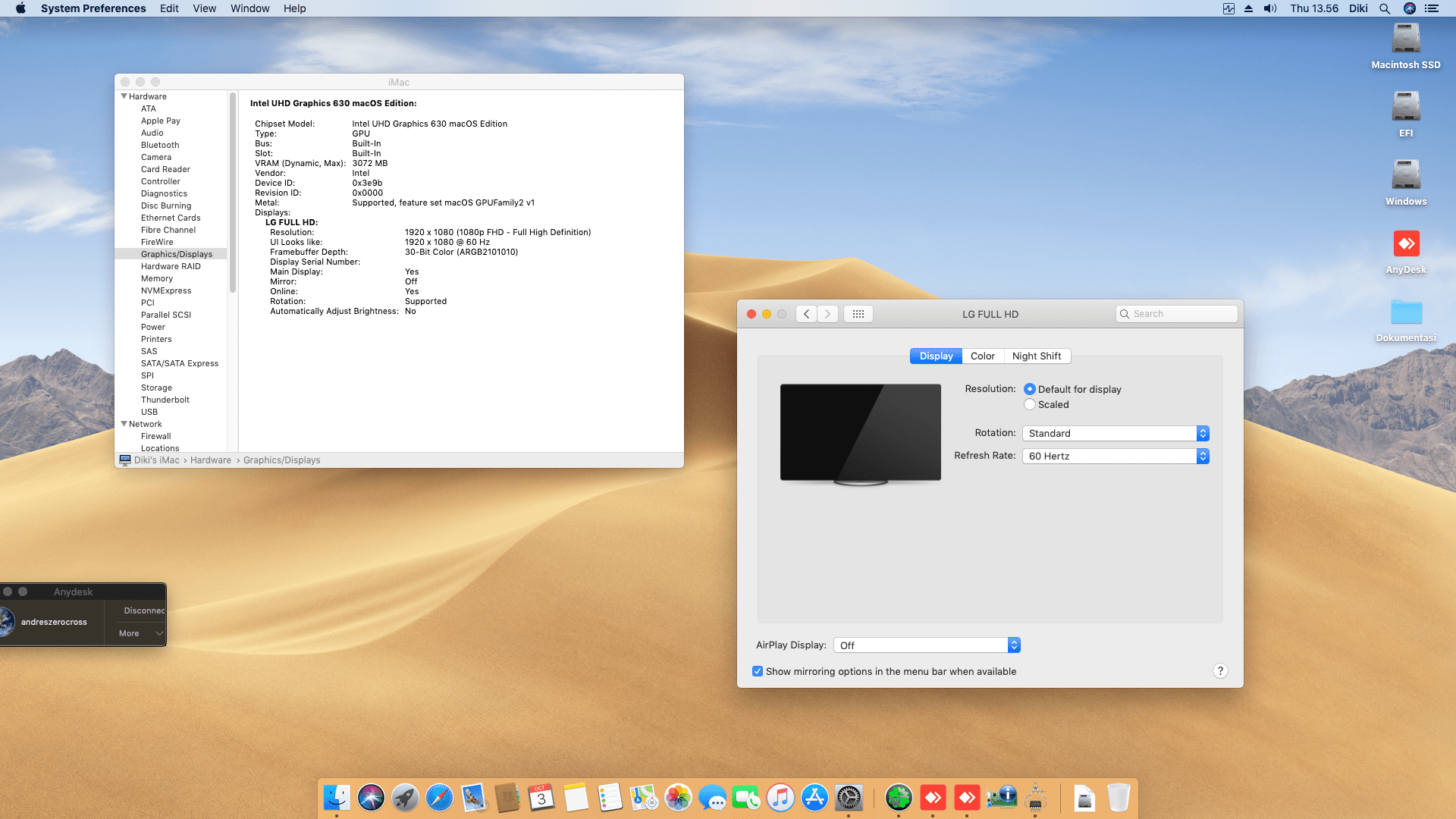The height and width of the screenshot is (819, 1456).
Task: Uncheck Show mirroring options in menu bar
Action: tap(758, 671)
